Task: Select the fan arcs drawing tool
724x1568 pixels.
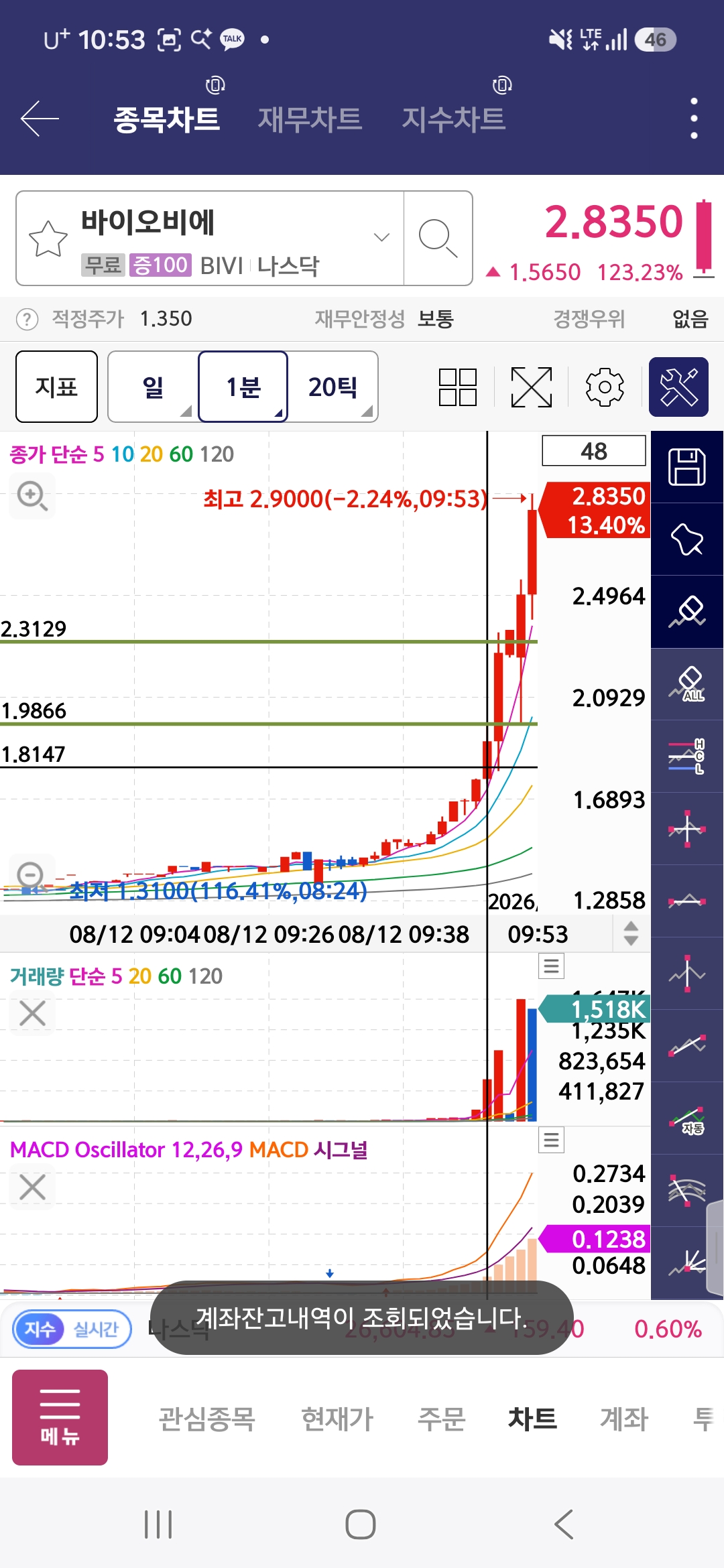Action: pyautogui.click(x=687, y=1191)
